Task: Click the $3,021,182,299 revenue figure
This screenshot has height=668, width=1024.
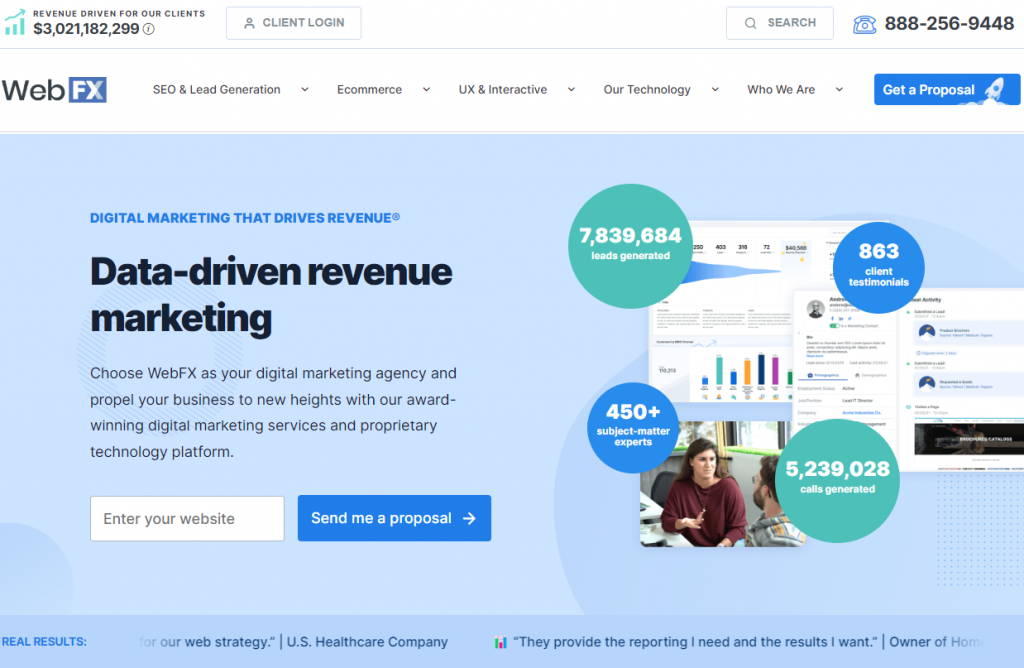Action: point(86,29)
